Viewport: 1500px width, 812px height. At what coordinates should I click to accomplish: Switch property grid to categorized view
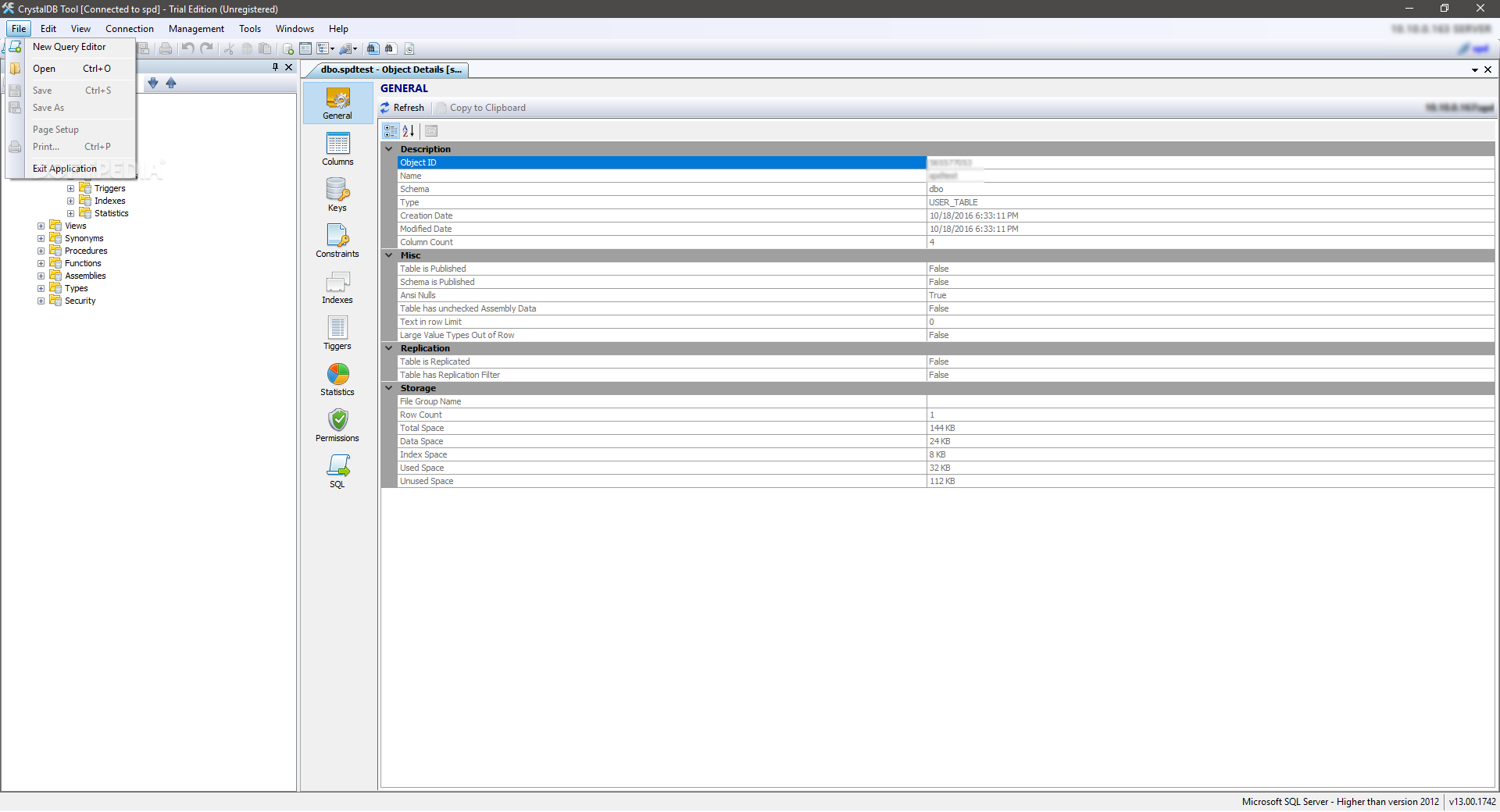[391, 131]
